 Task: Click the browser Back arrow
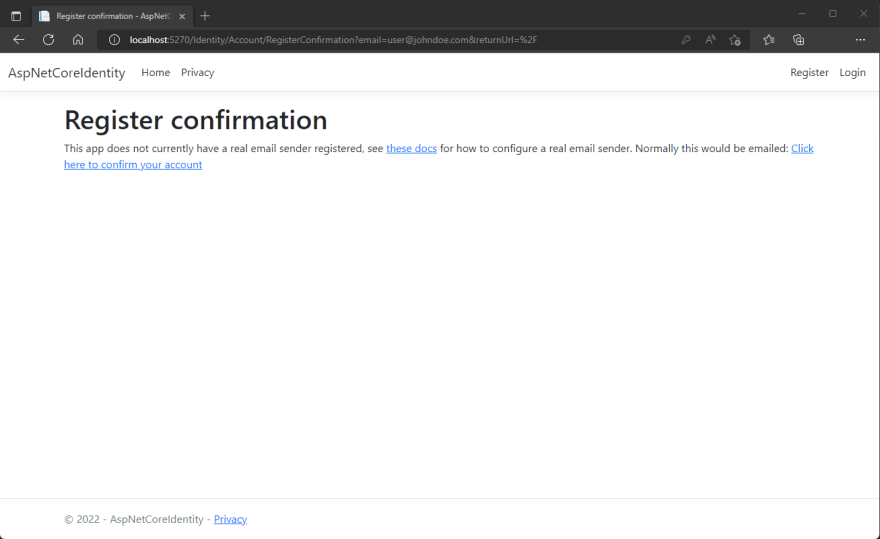pos(19,40)
